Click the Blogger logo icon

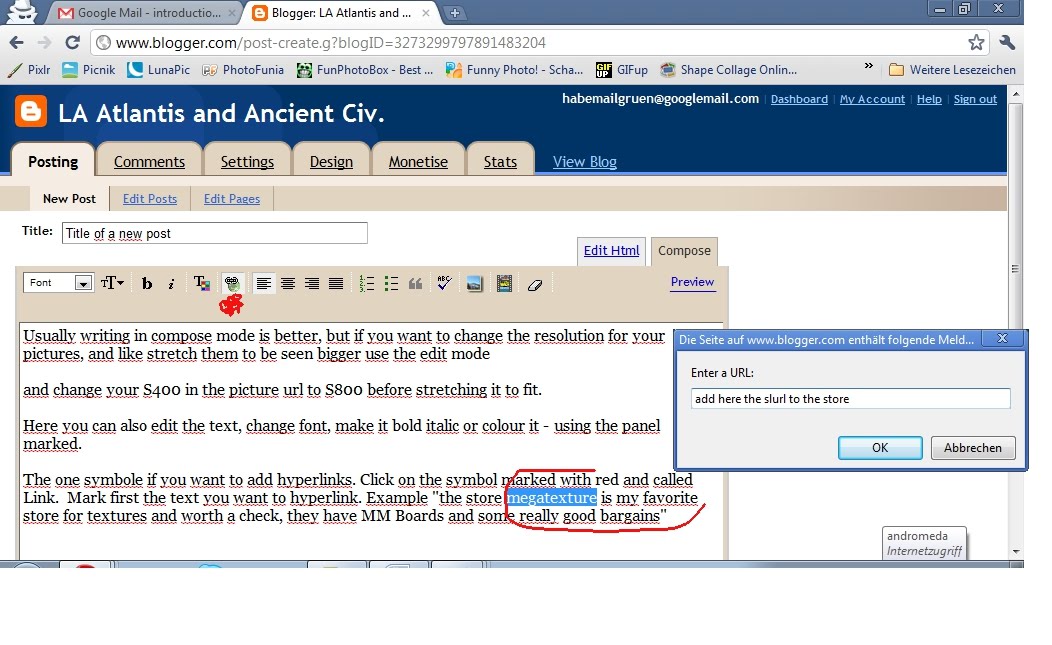coord(31,111)
